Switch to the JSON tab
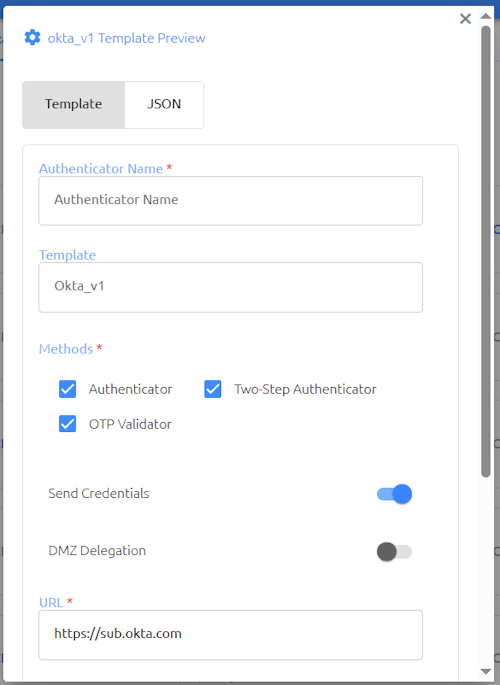500x685 pixels. tap(164, 104)
